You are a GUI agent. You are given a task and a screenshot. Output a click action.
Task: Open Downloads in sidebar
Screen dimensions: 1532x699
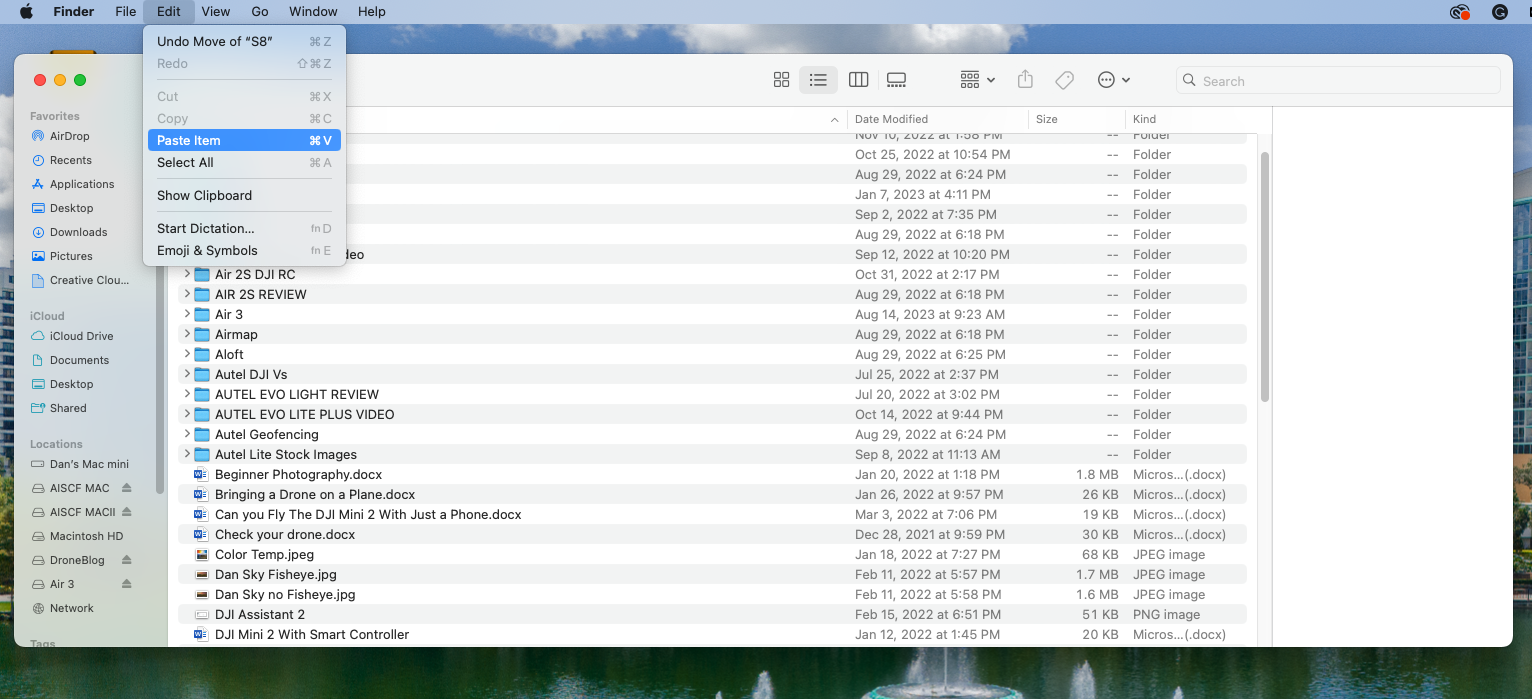[x=78, y=232]
